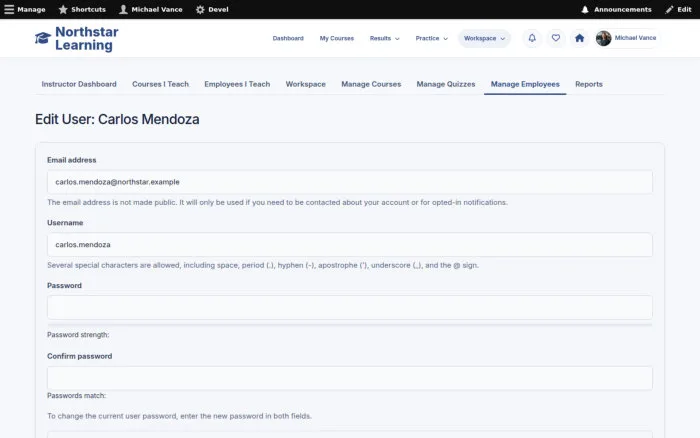Select the Manage Employees tab
Screen dimensions: 700x438
pos(525,84)
